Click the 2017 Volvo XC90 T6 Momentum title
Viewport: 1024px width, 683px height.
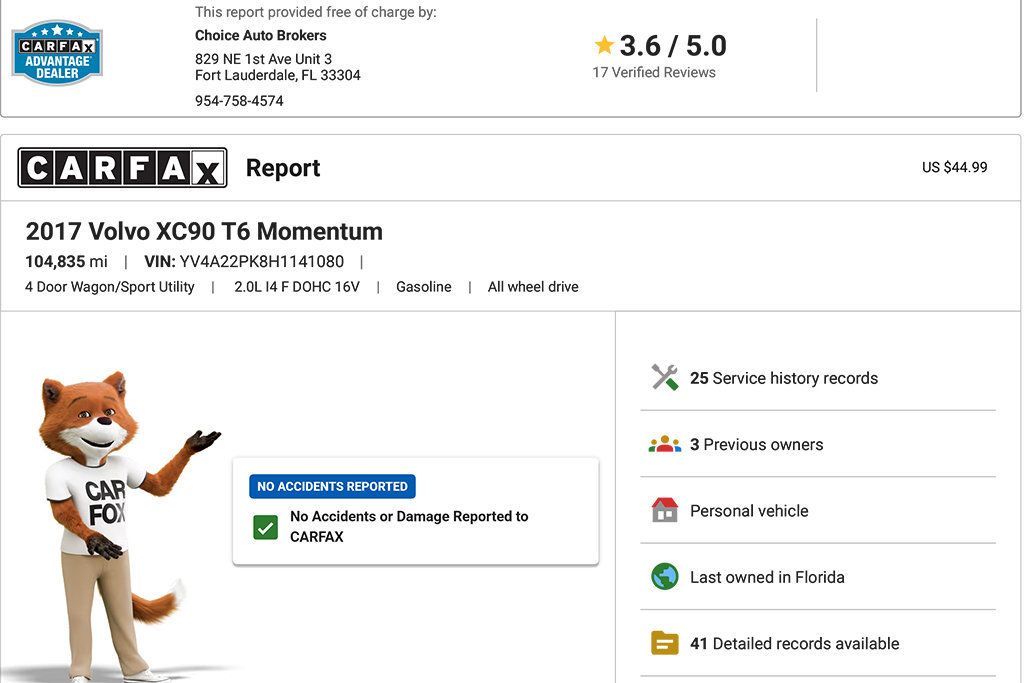(x=204, y=231)
